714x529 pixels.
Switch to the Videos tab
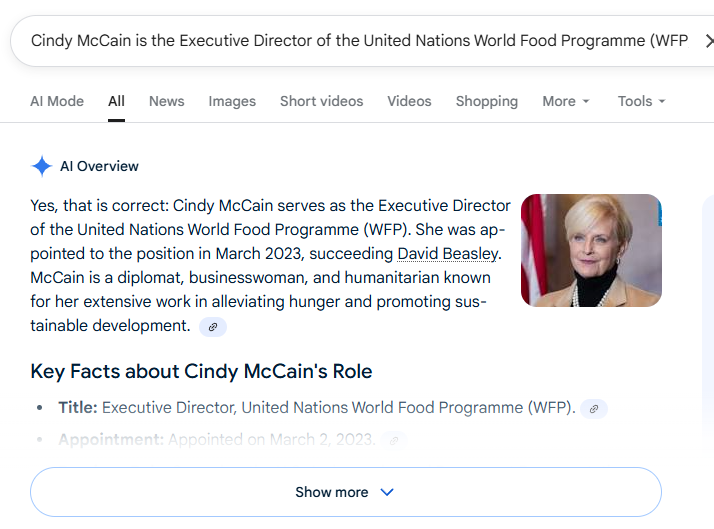pyautogui.click(x=409, y=101)
